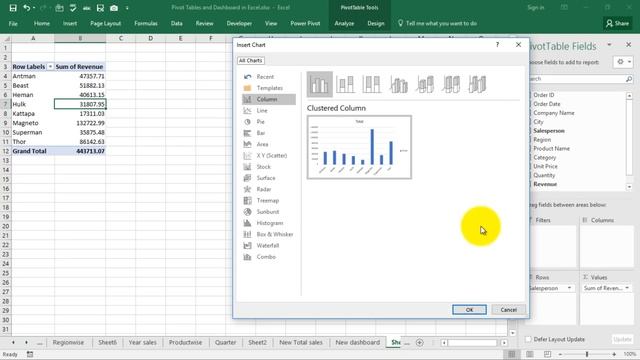Screen dimensions: 640x360
Task: Choose Combo chart type
Action: point(269,257)
